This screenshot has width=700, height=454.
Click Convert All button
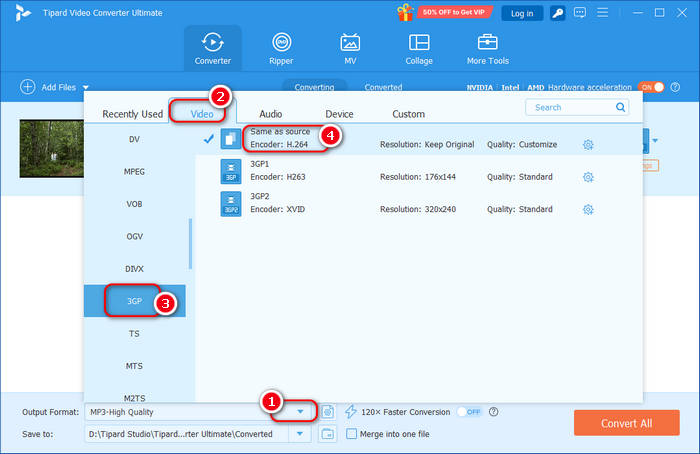click(x=627, y=423)
